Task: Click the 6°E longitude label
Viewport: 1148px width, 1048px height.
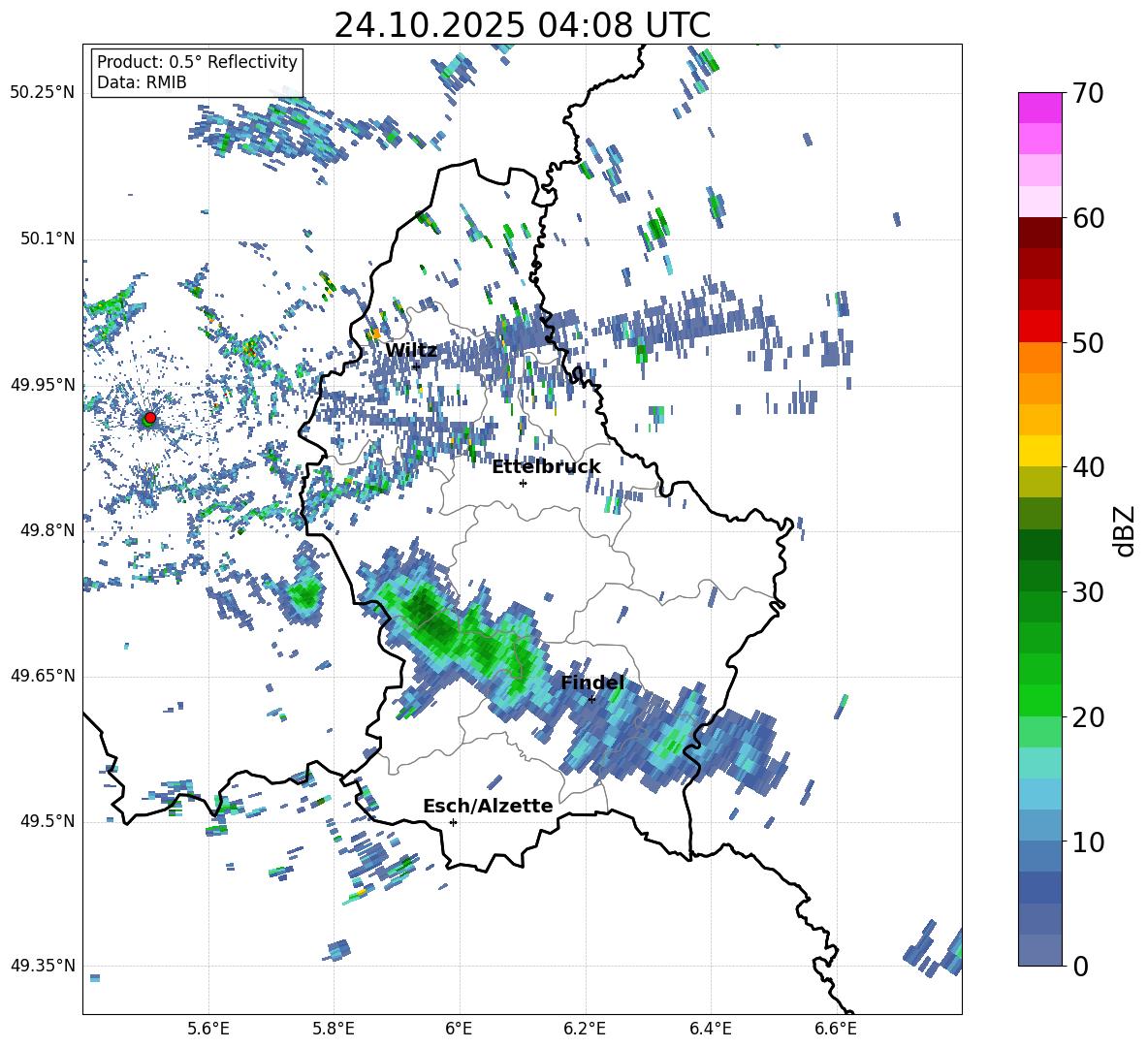Action: tap(459, 1029)
